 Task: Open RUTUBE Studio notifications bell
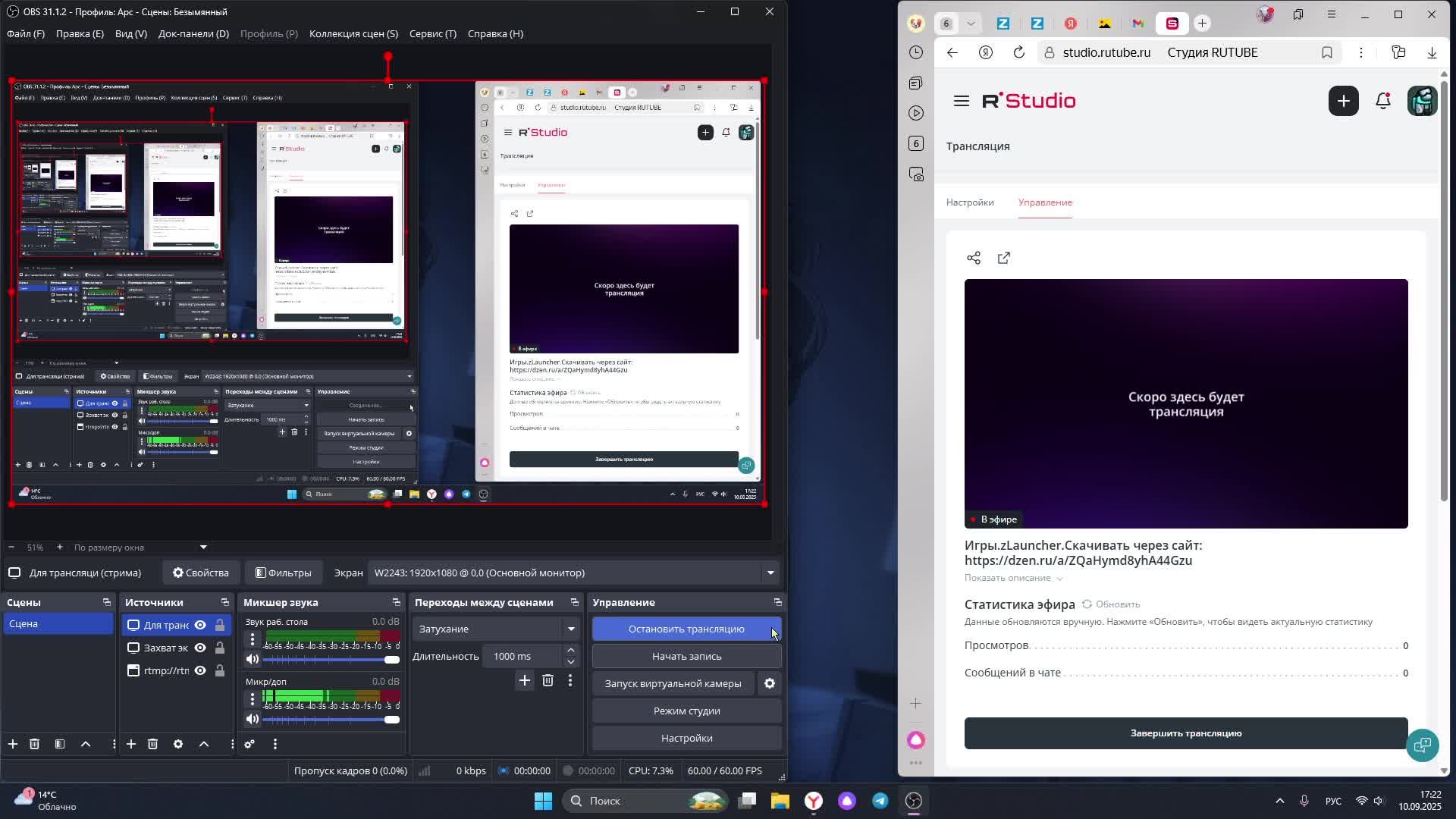click(1383, 101)
